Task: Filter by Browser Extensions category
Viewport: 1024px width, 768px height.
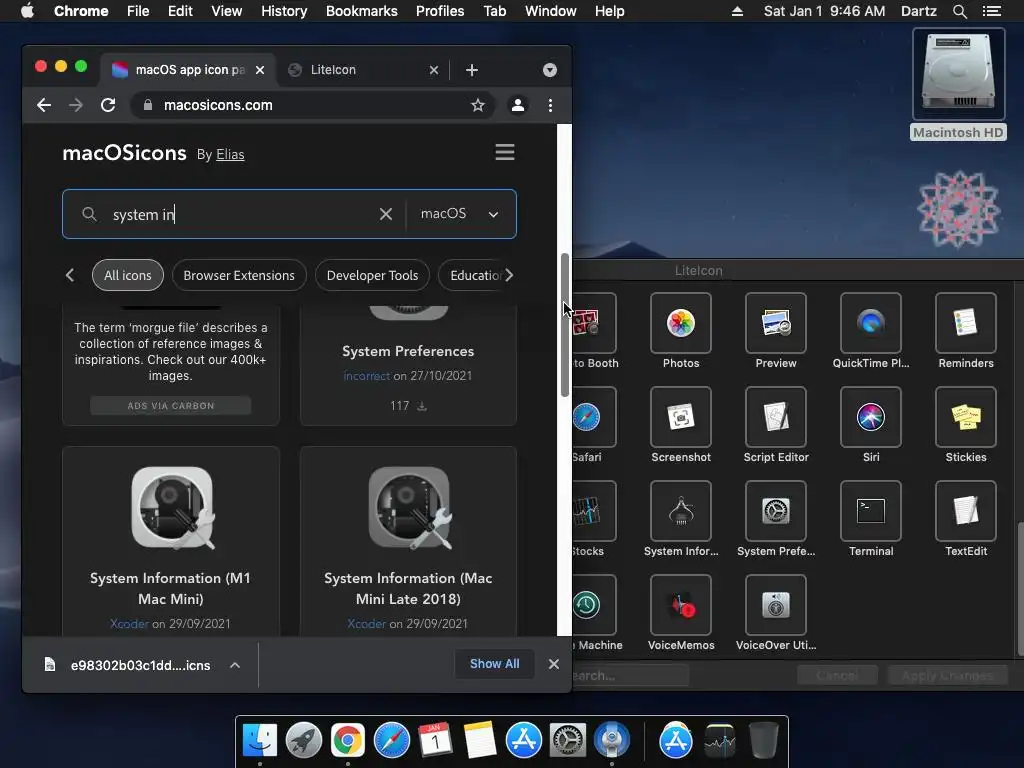Action: 239,276
